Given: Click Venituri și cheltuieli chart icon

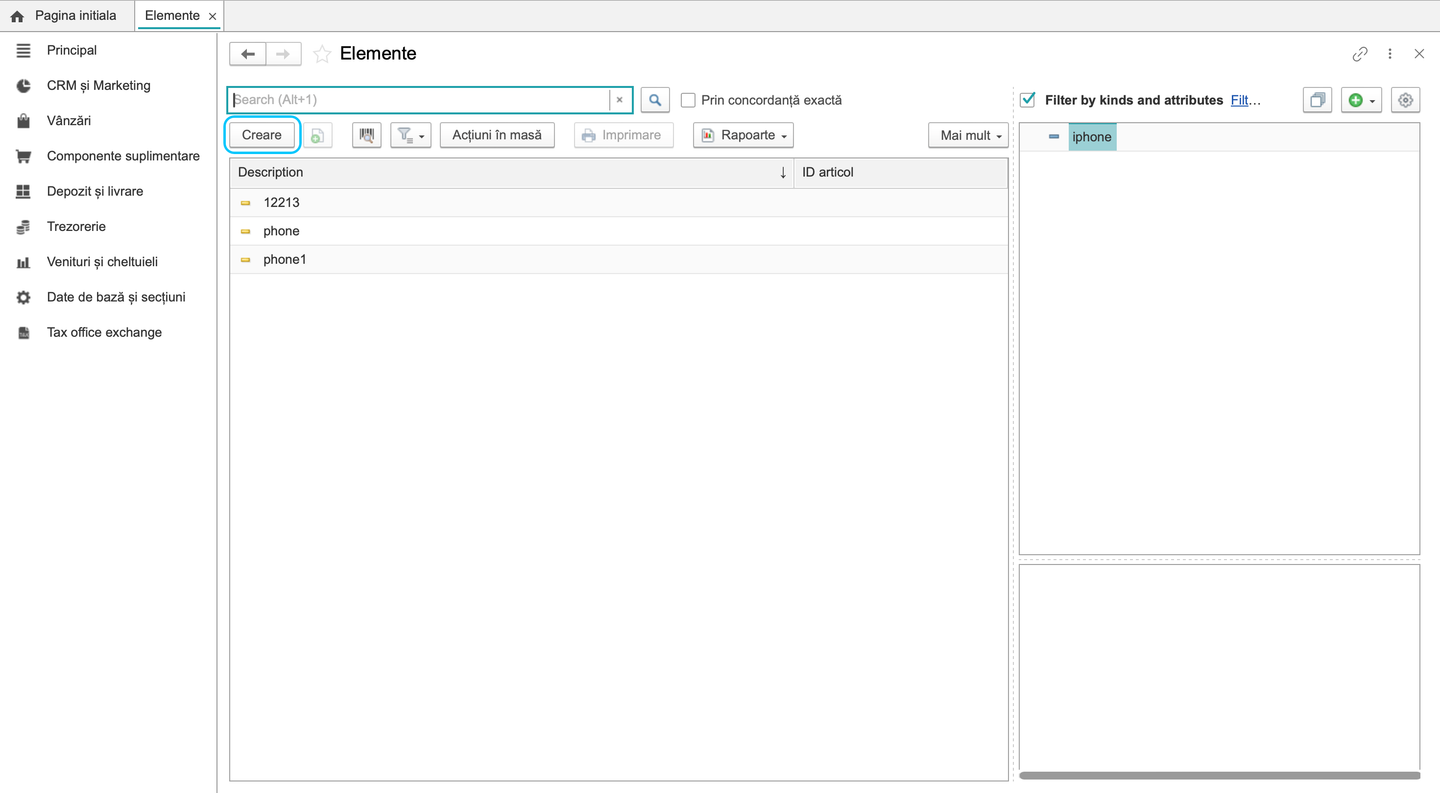Looking at the screenshot, I should pos(23,262).
